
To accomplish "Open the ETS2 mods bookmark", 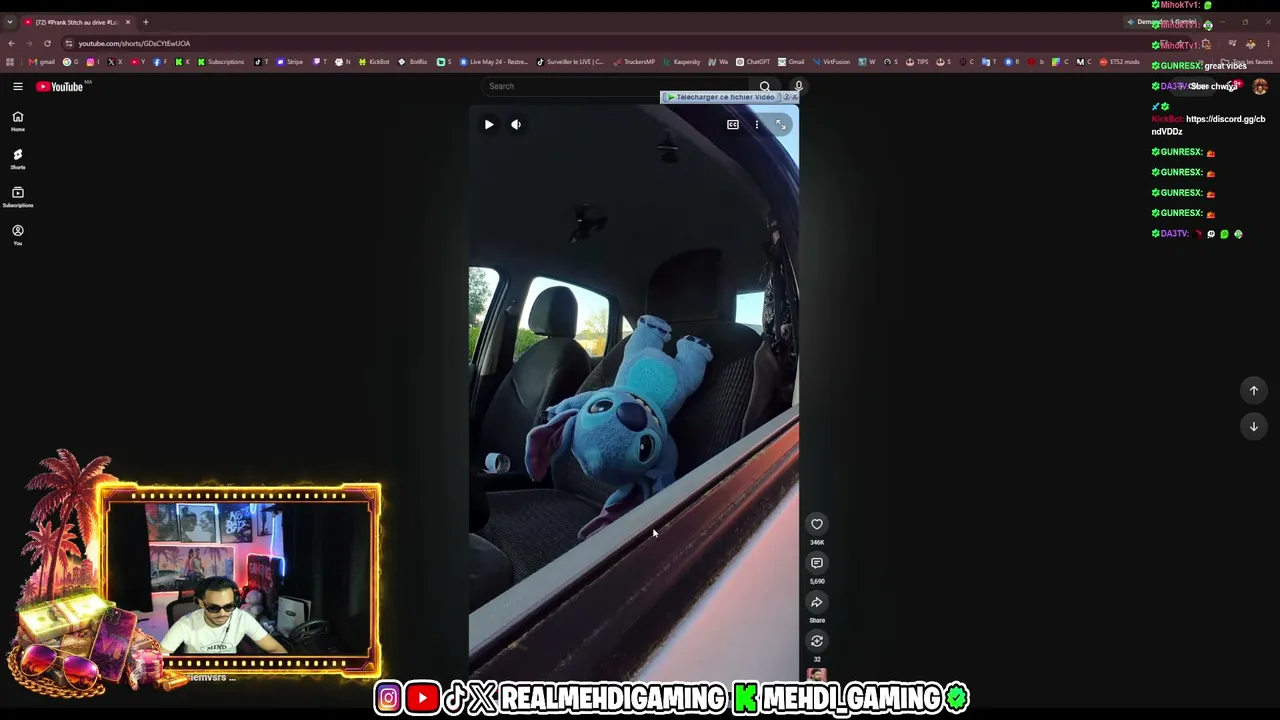I will click(x=1120, y=62).
